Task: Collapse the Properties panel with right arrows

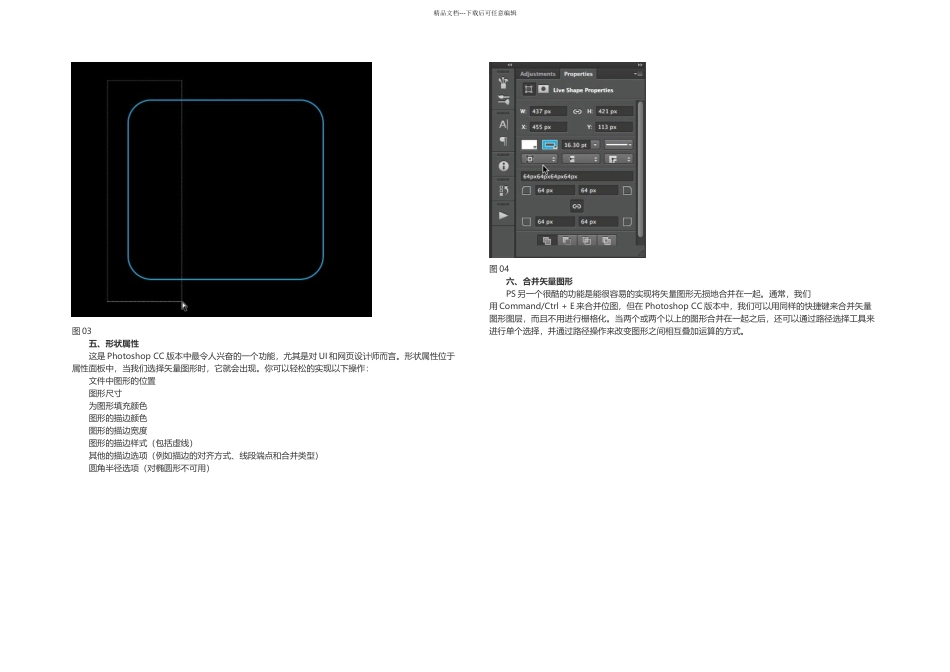Action: click(x=640, y=64)
